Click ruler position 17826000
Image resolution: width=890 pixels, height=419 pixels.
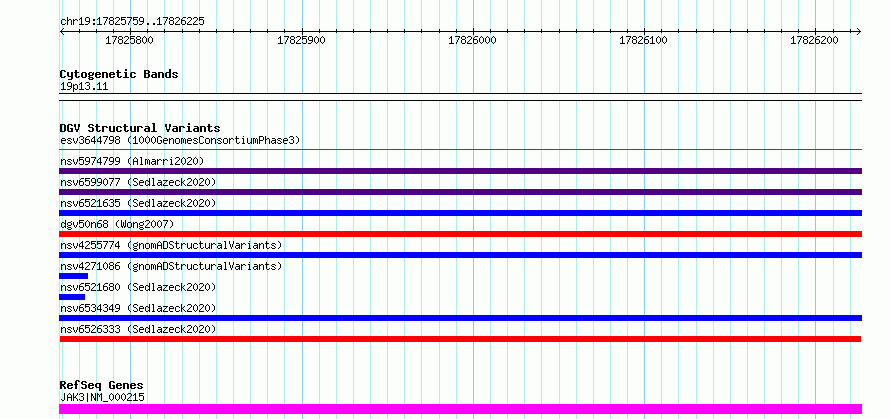(472, 40)
